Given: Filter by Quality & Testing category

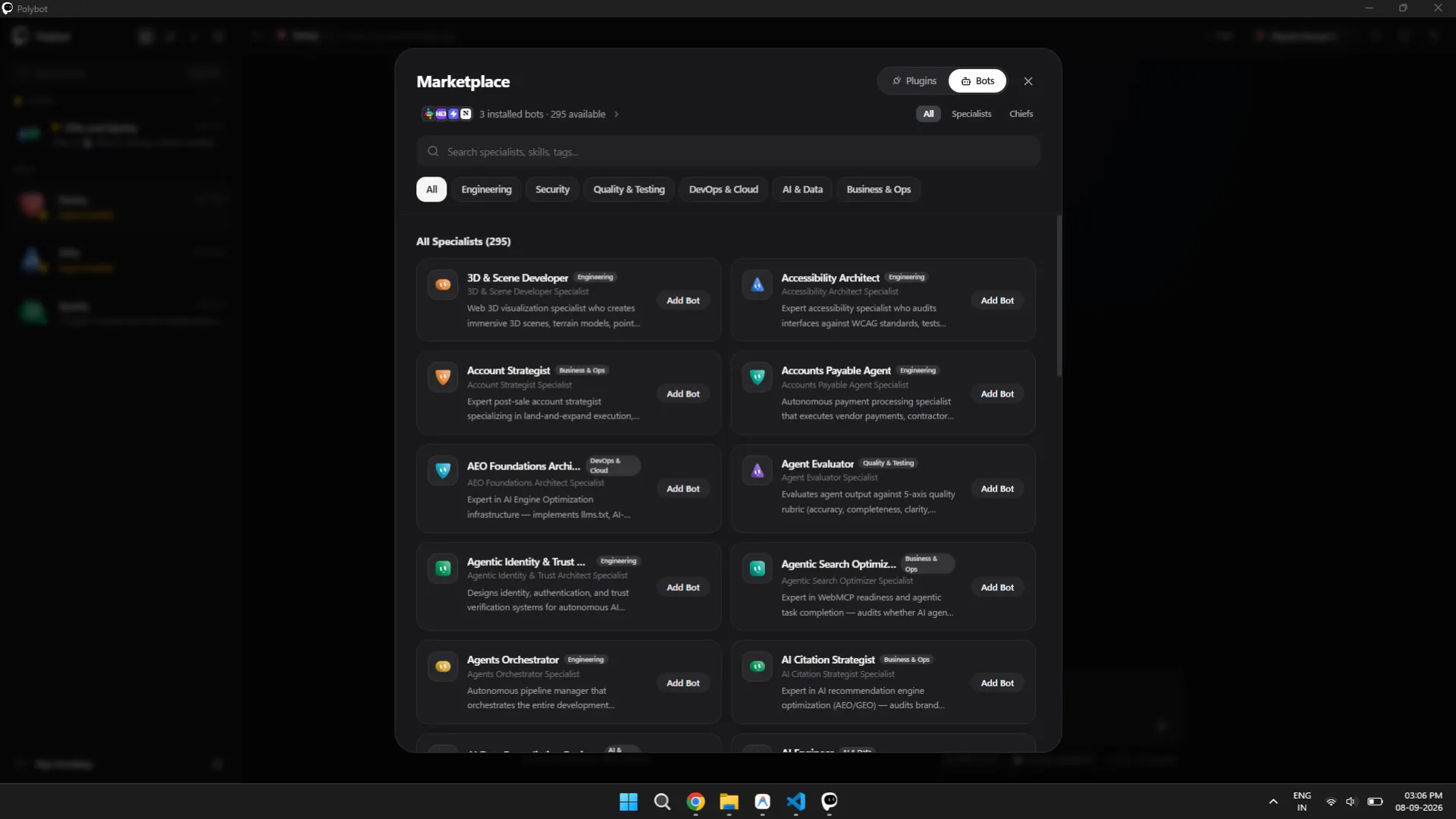Looking at the screenshot, I should pos(629,190).
